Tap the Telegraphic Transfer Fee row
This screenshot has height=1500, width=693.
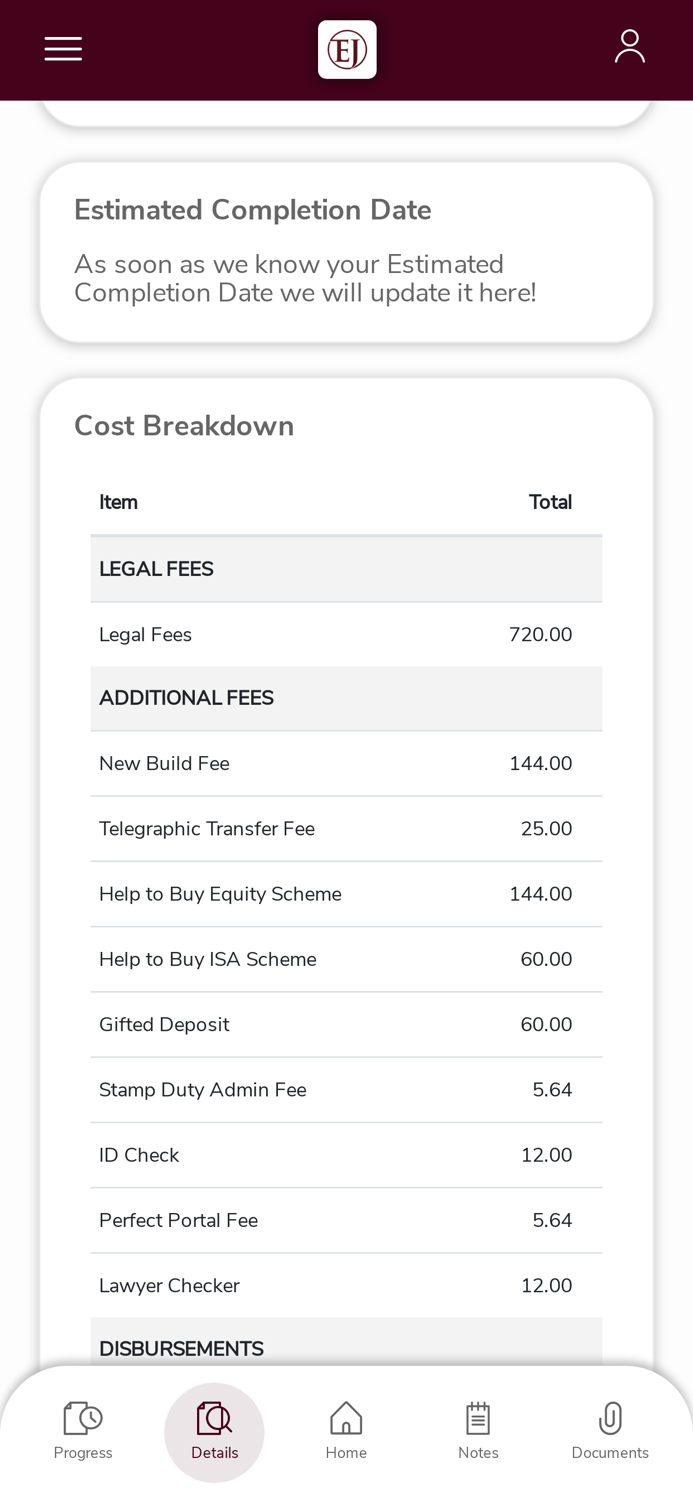pyautogui.click(x=346, y=829)
